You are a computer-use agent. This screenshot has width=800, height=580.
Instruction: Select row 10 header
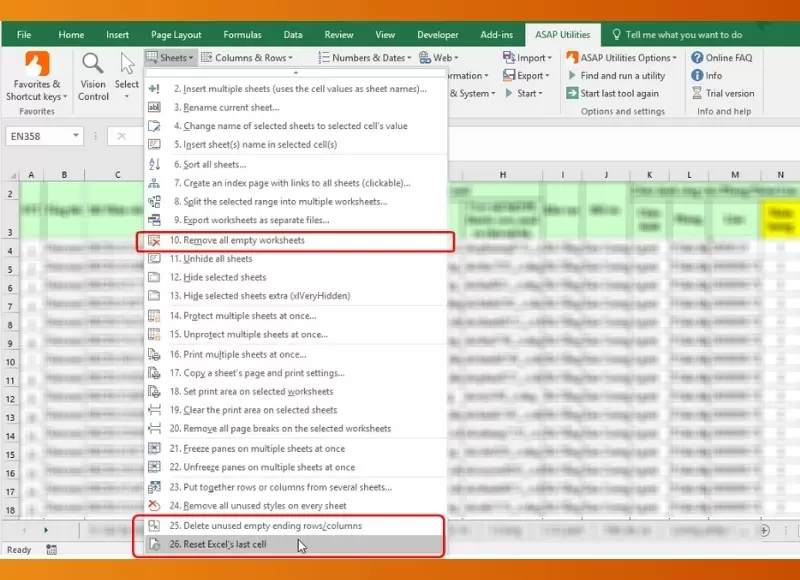coord(10,362)
